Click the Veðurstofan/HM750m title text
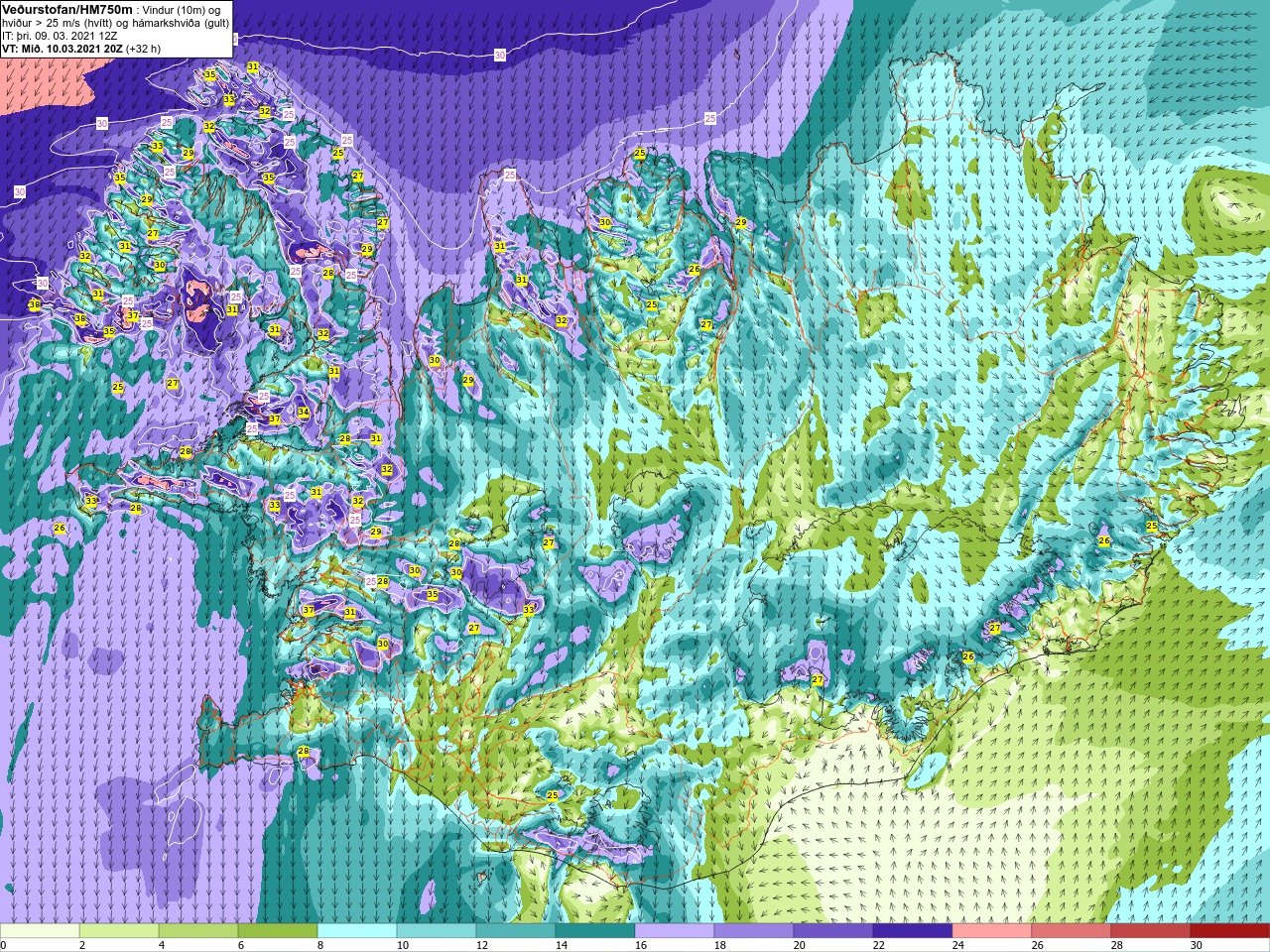Screen dimensions: 1270x952 65,9
